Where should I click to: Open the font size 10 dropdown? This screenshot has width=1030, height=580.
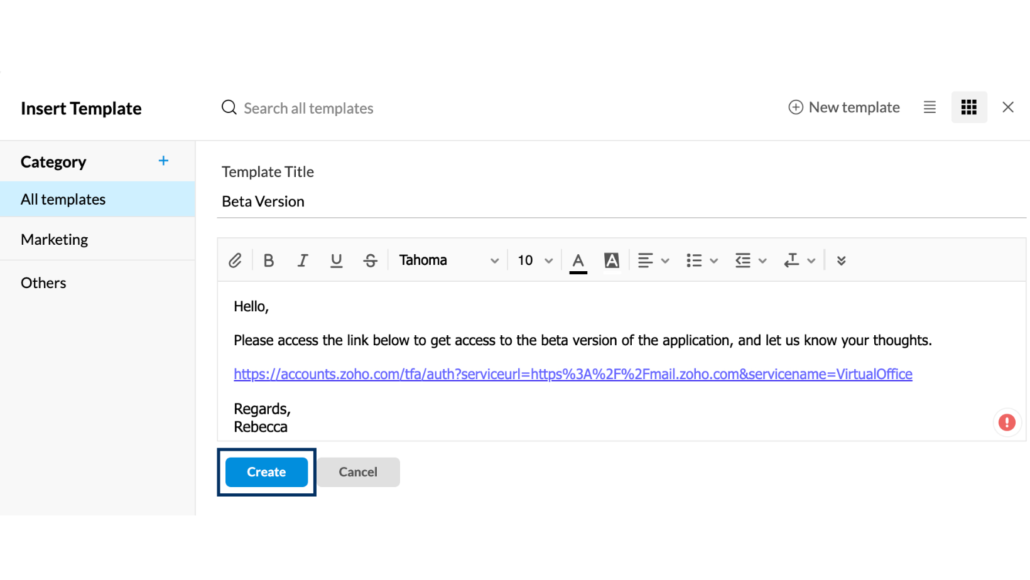coord(533,260)
